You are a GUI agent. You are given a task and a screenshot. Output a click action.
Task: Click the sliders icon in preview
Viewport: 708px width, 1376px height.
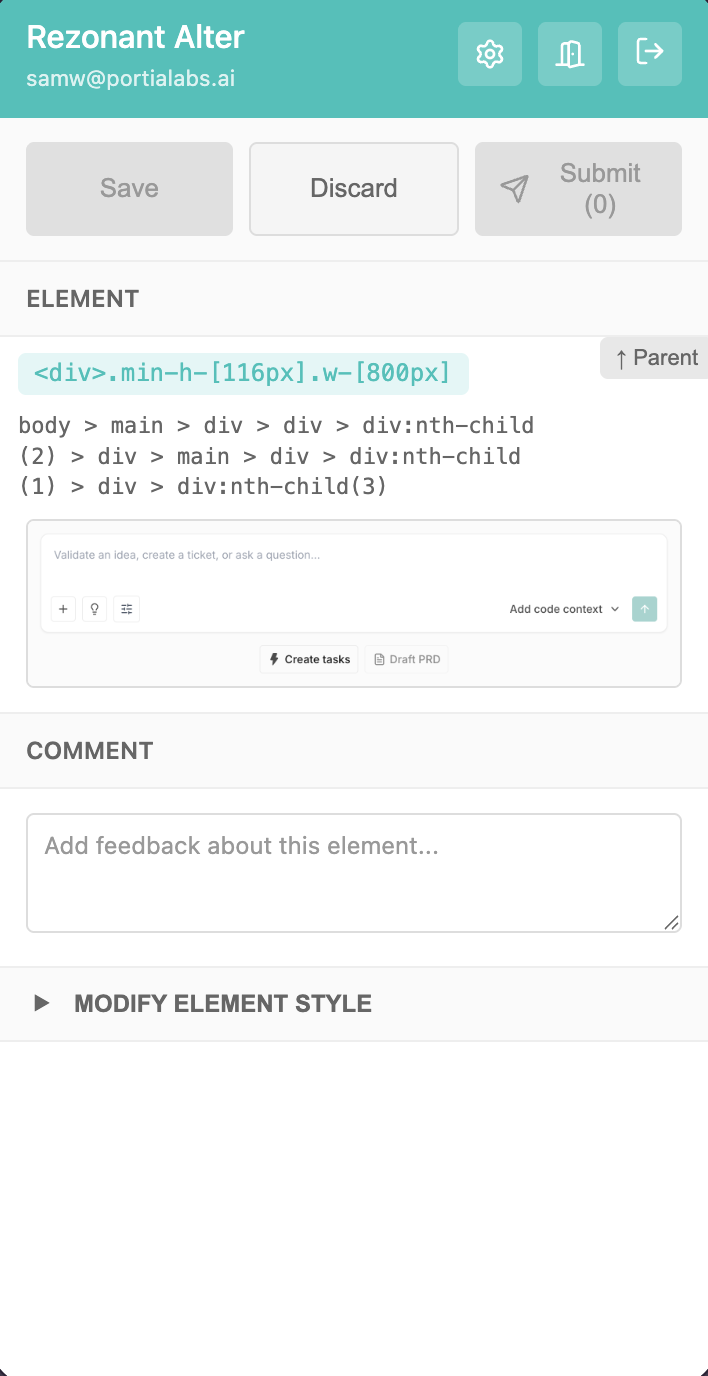126,609
